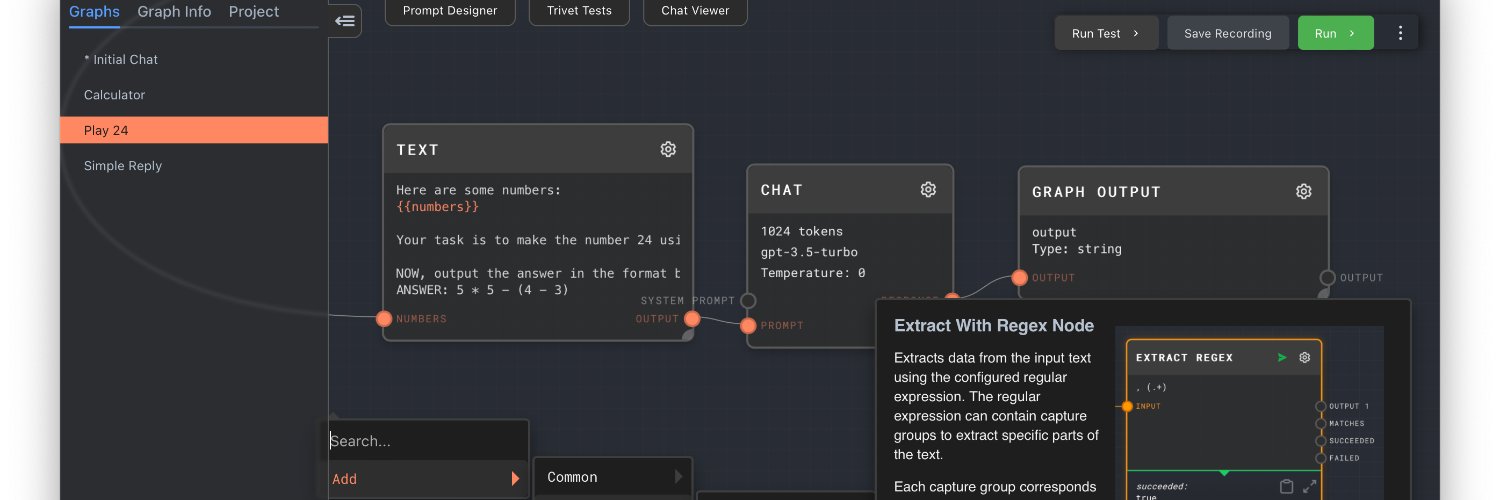Click resize handle on TEXT node corner

pos(688,336)
